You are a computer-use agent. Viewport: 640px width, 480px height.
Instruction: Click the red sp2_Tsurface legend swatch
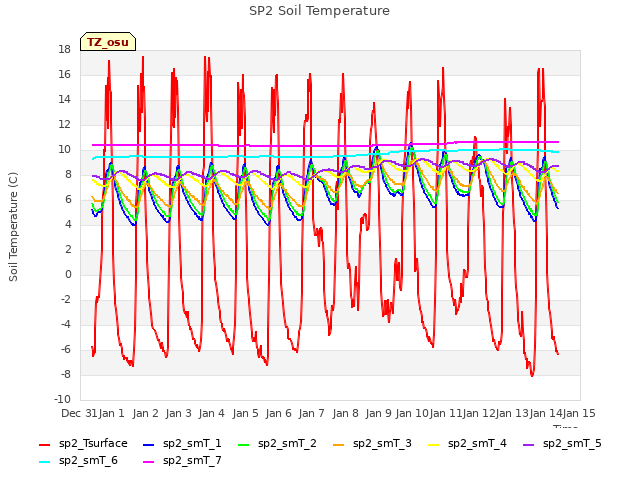point(44,444)
